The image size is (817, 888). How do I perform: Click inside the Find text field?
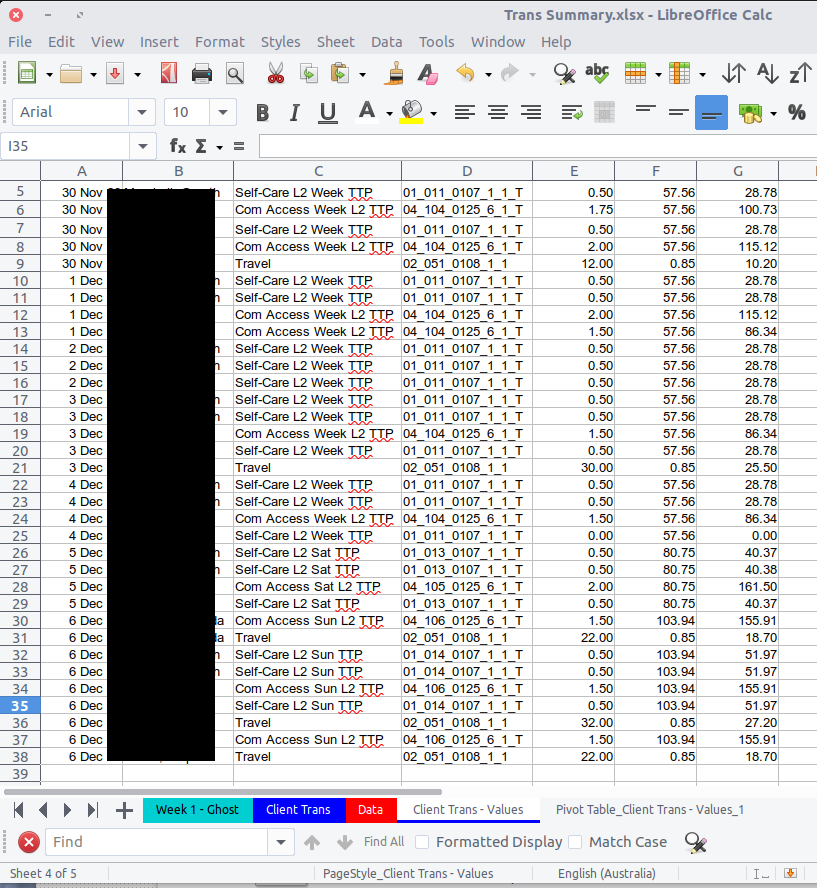(x=155, y=842)
